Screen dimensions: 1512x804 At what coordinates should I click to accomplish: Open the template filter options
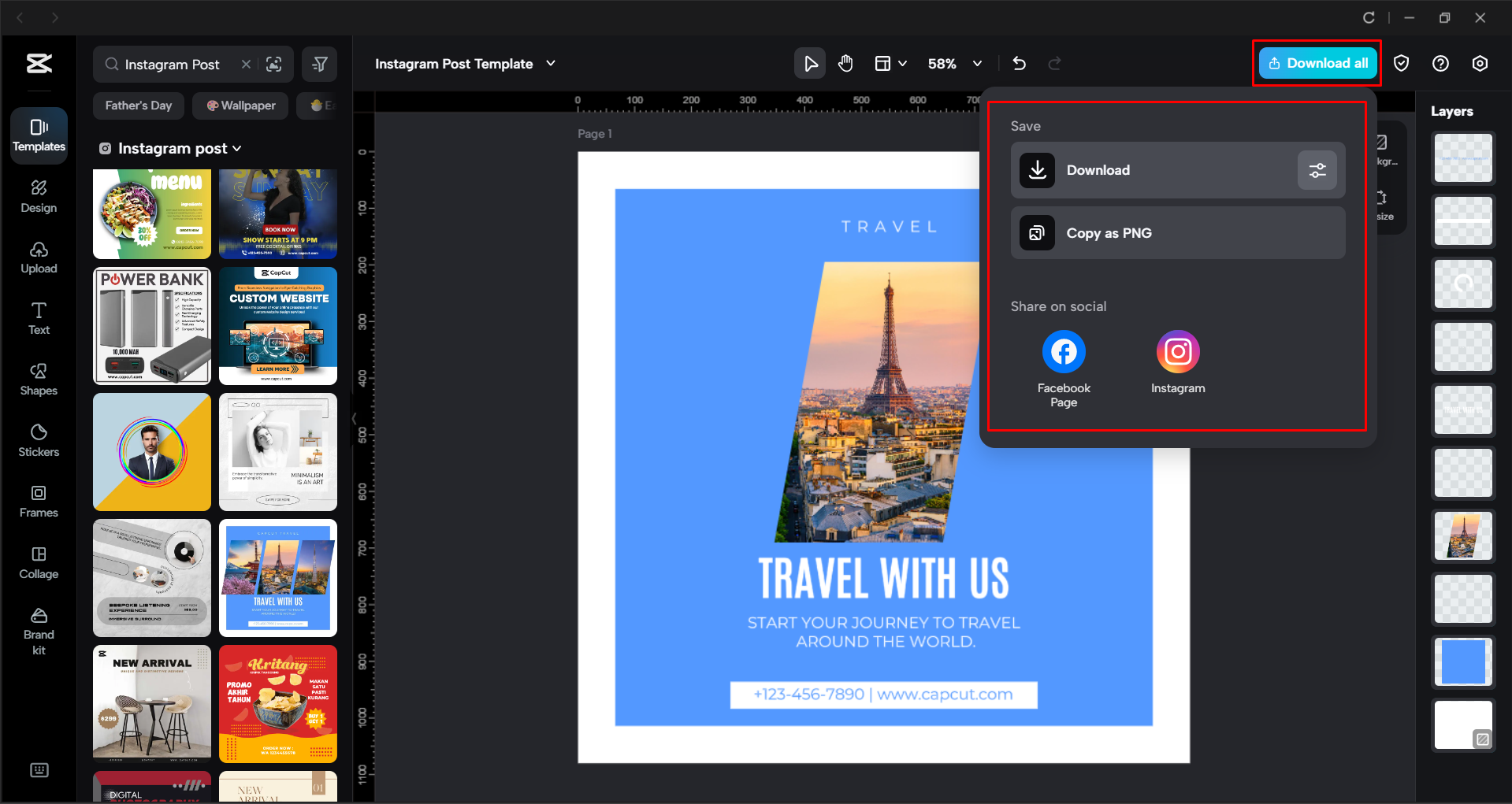[x=320, y=64]
